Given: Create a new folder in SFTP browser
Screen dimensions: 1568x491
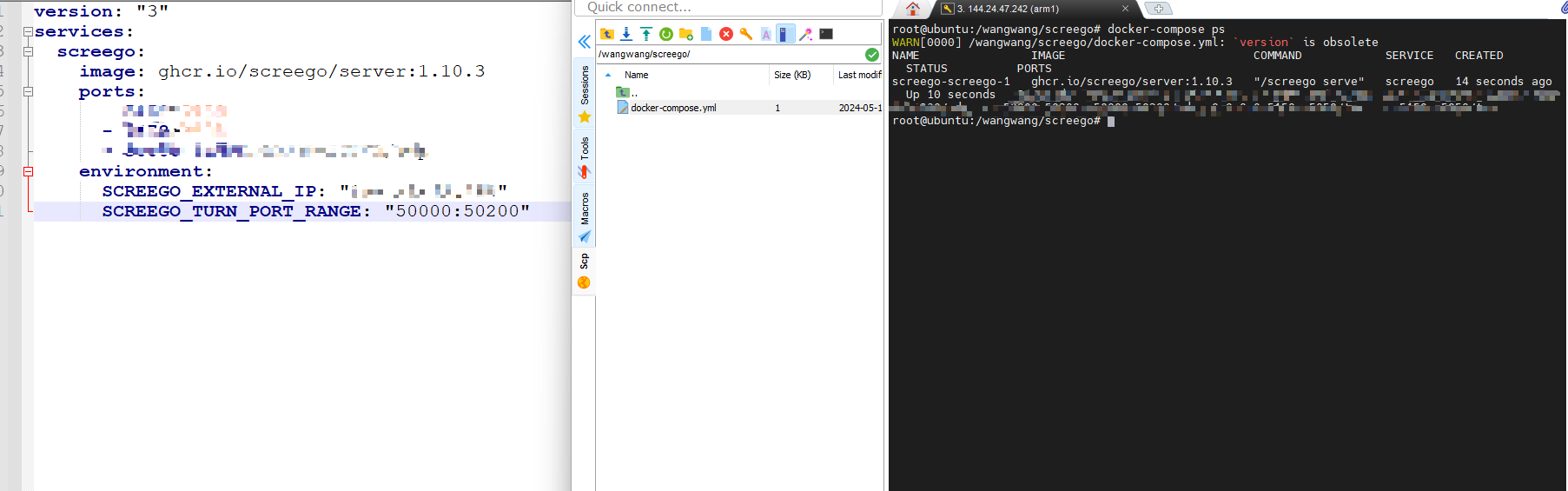Looking at the screenshot, I should tap(686, 34).
